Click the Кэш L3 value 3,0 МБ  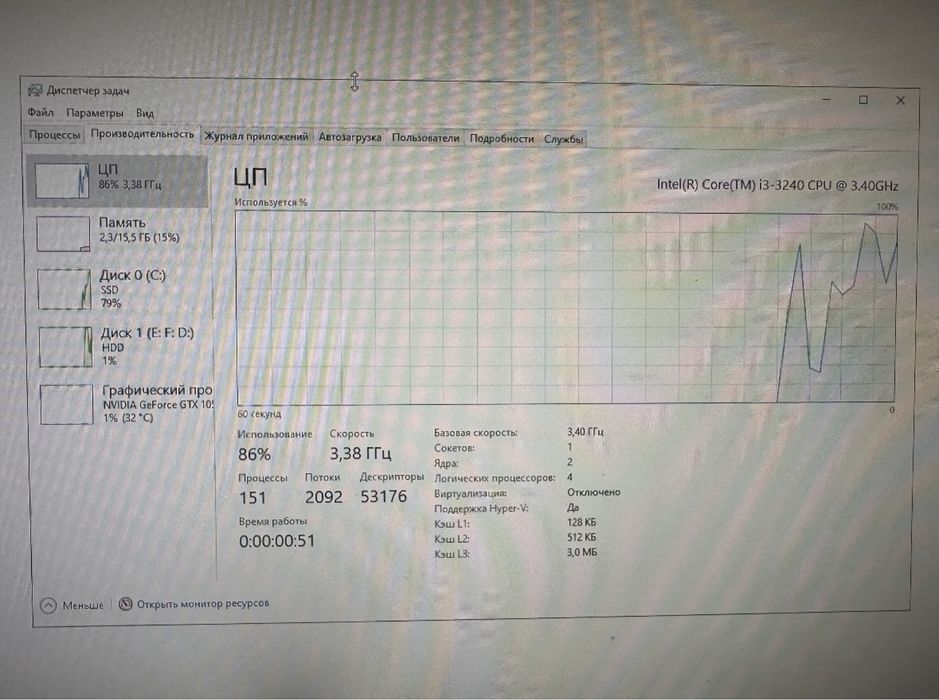[581, 553]
